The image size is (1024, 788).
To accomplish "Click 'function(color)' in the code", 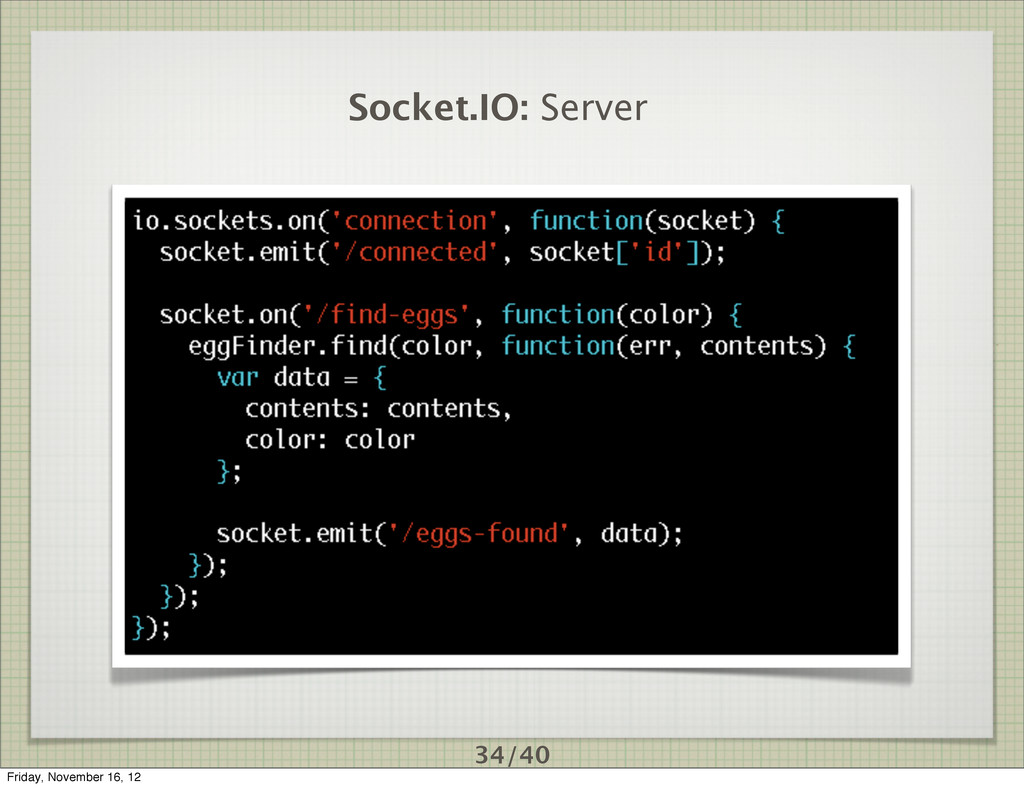I will pyautogui.click(x=607, y=315).
